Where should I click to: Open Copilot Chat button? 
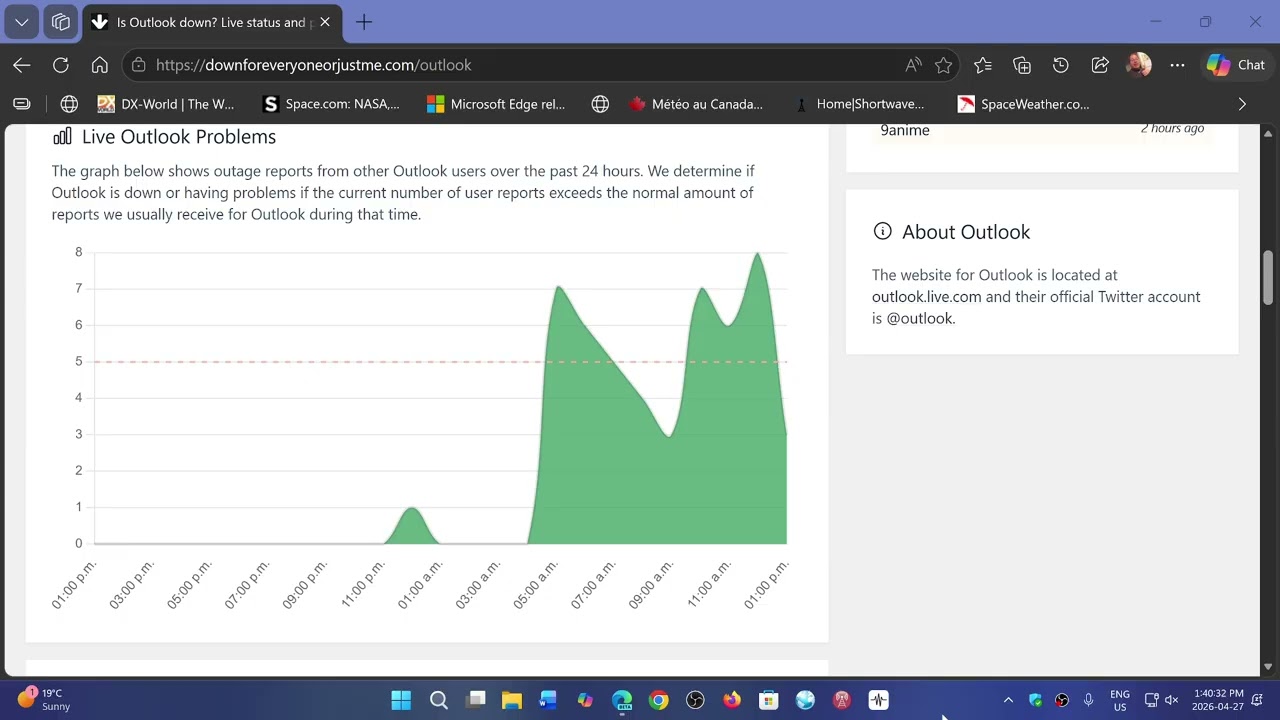click(x=1236, y=65)
